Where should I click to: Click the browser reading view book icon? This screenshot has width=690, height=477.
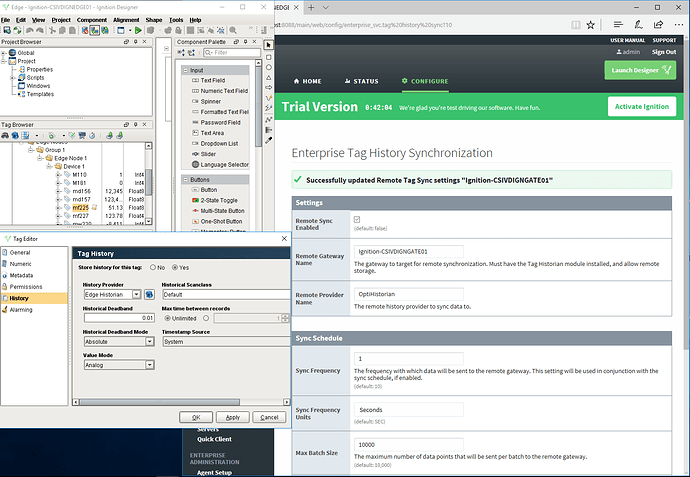576,25
